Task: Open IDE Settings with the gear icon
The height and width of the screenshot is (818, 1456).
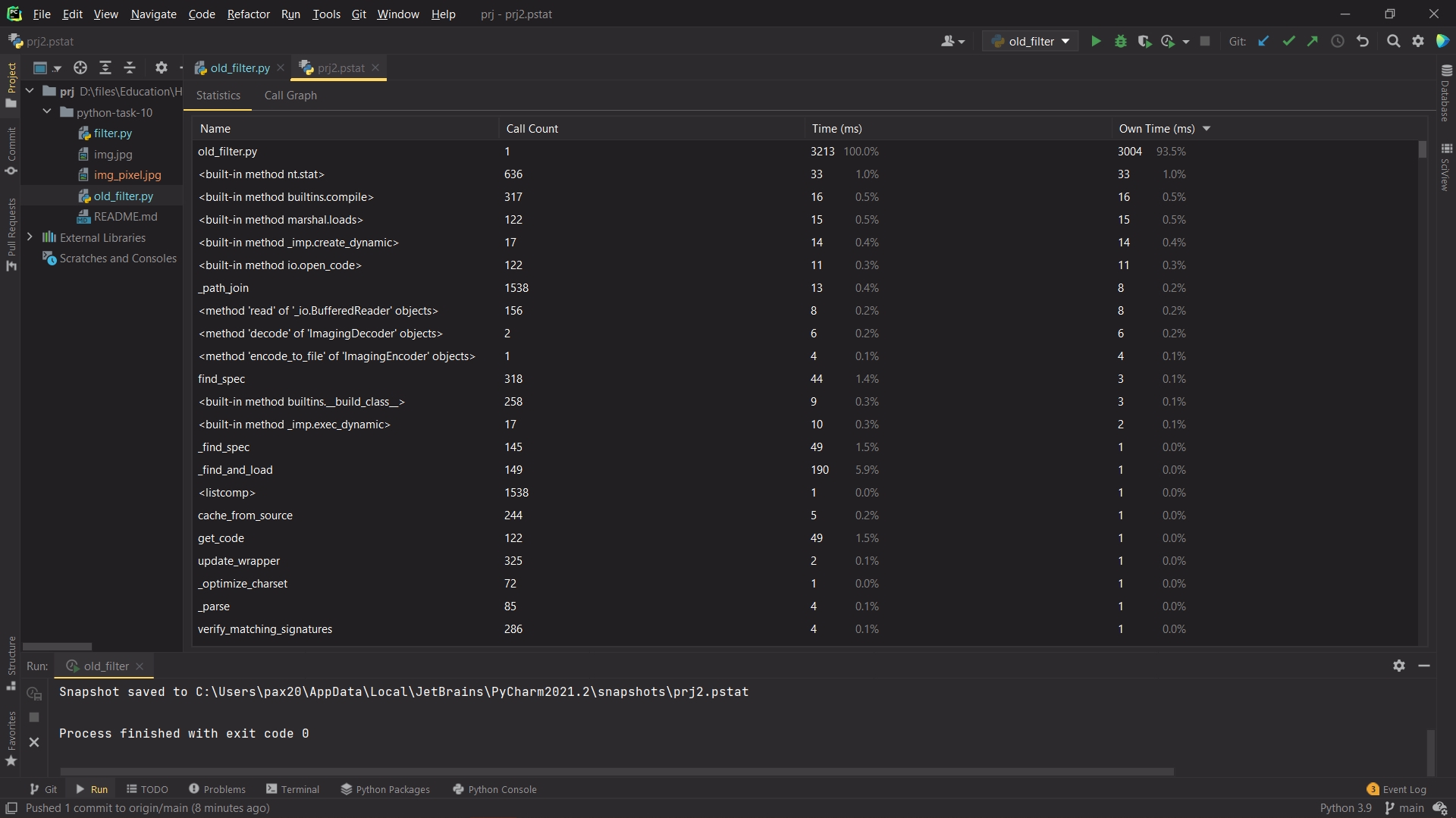Action: (x=1417, y=42)
